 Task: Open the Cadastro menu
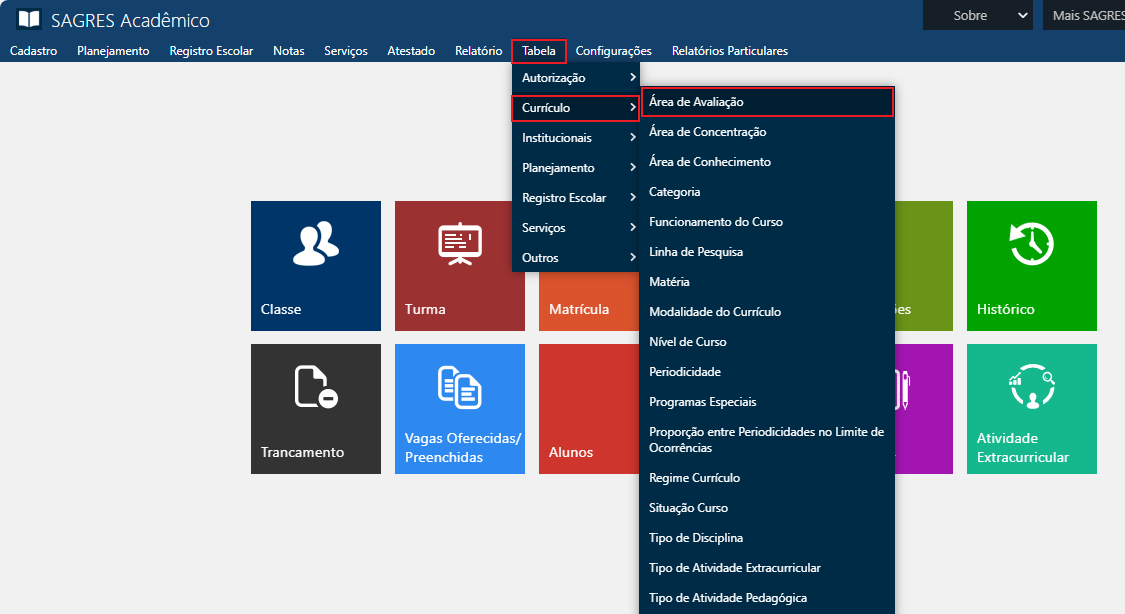click(x=33, y=51)
